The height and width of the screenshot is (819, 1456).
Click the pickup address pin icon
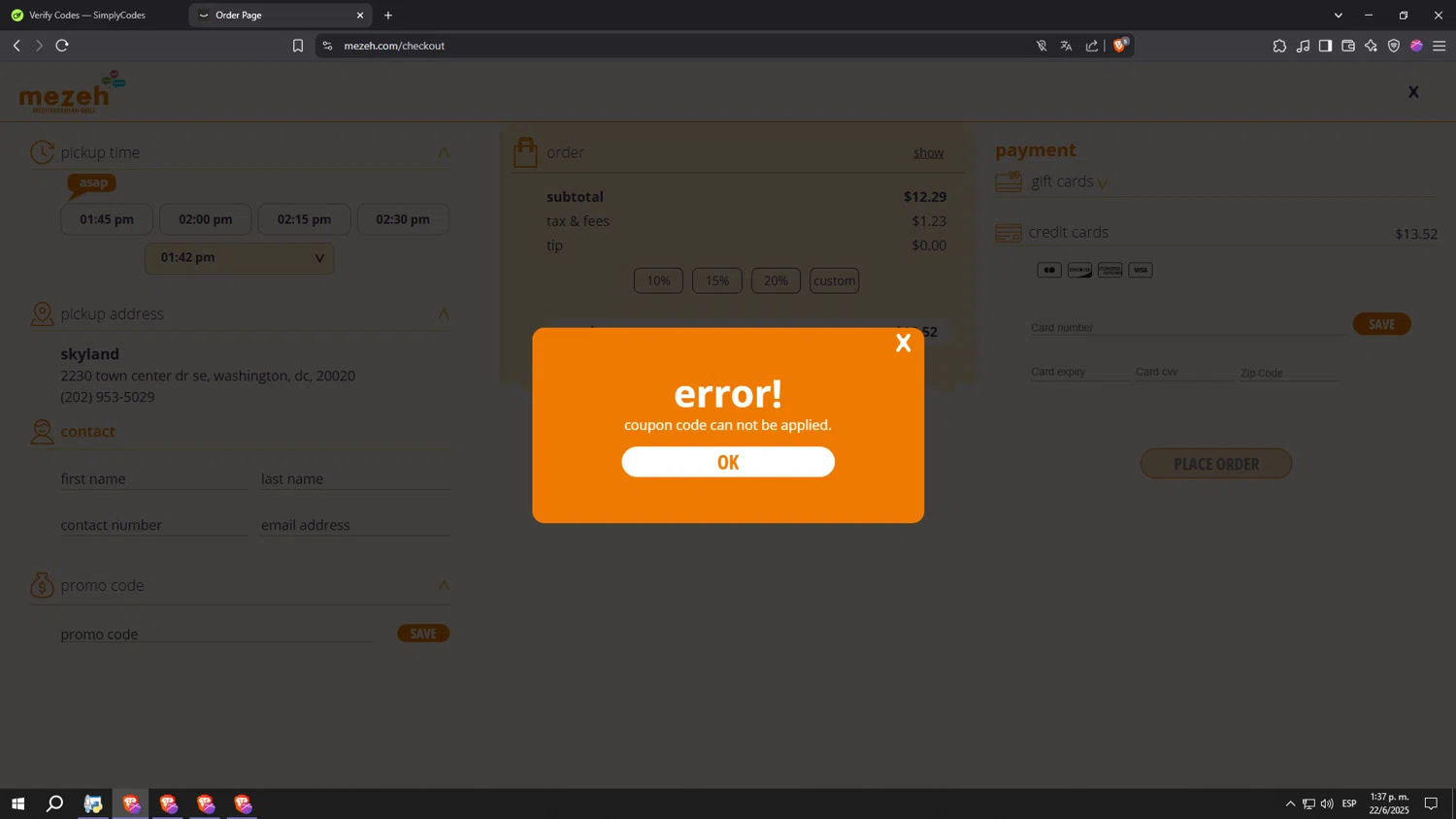[x=42, y=313]
